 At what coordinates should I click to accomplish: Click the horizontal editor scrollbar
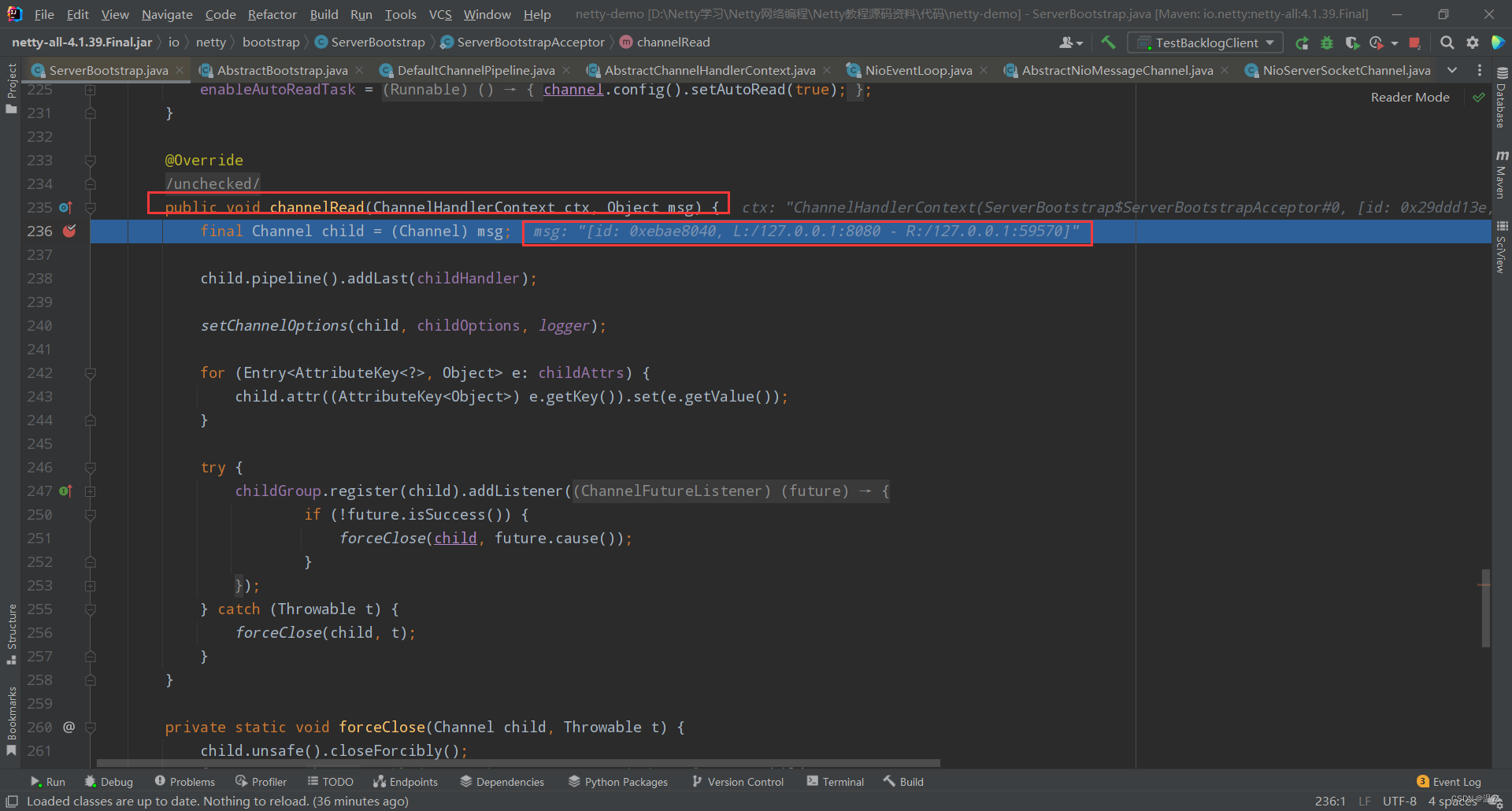[x=518, y=763]
